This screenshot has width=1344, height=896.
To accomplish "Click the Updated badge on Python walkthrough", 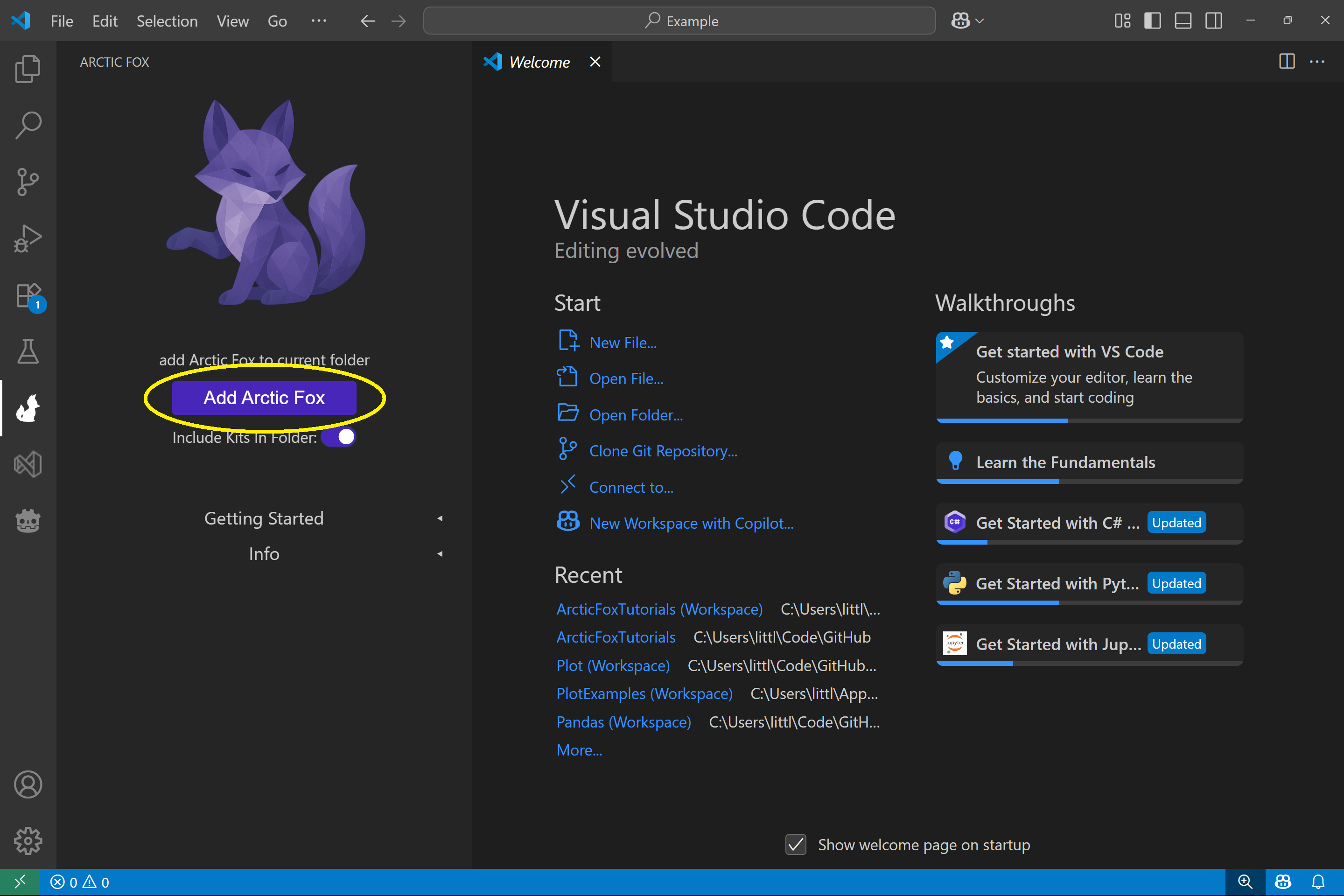I will (1176, 583).
